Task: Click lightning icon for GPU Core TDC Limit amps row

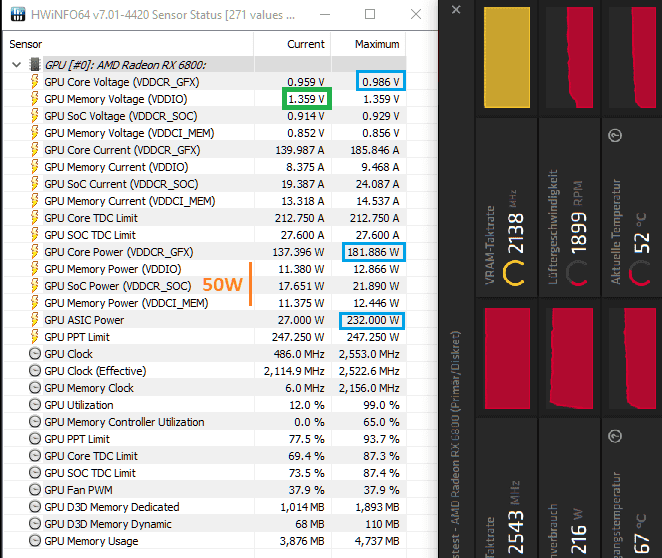Action: (35, 217)
